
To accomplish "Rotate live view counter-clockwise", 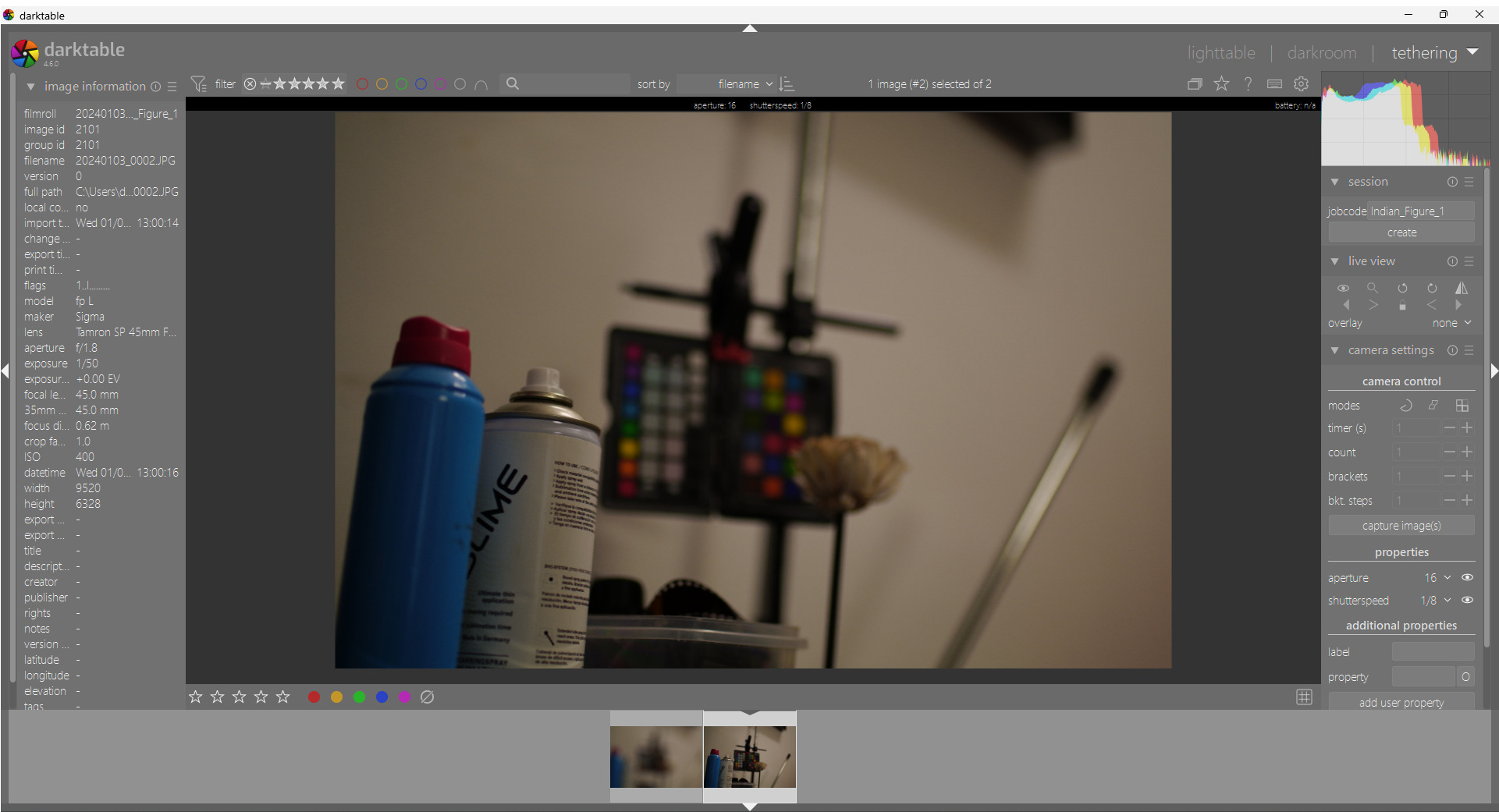I will 1402,288.
